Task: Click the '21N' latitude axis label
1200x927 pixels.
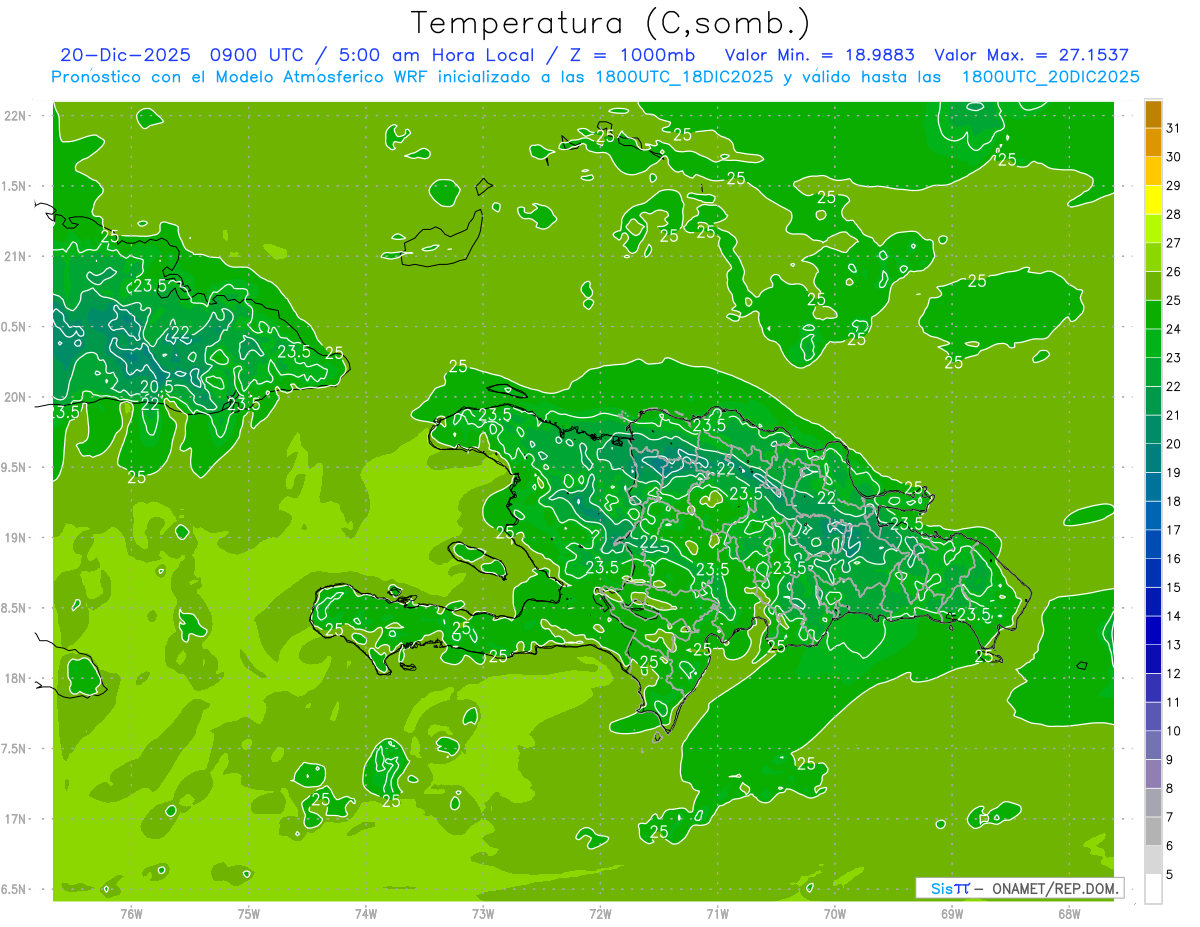Action: tap(16, 256)
